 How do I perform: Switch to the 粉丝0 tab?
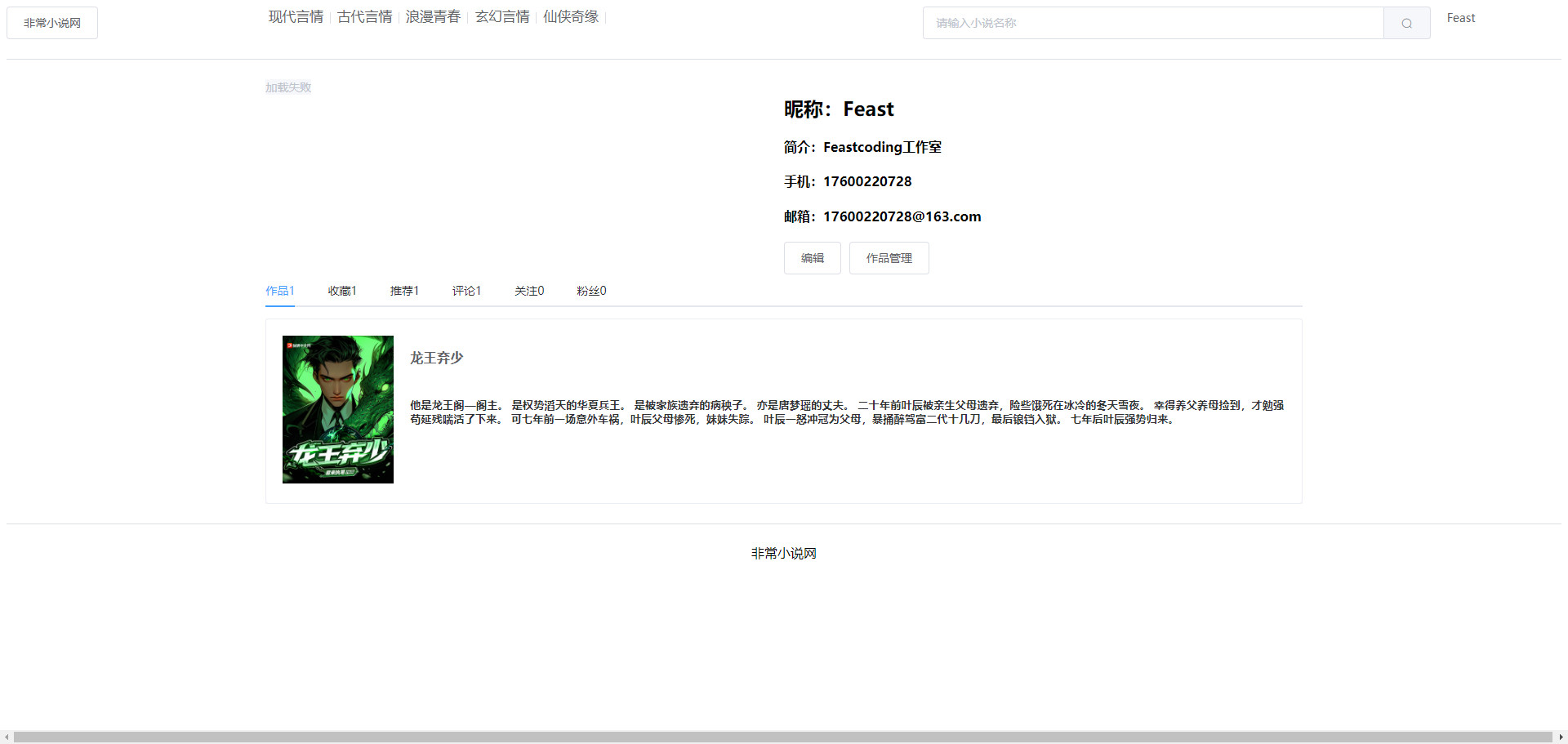(x=591, y=291)
